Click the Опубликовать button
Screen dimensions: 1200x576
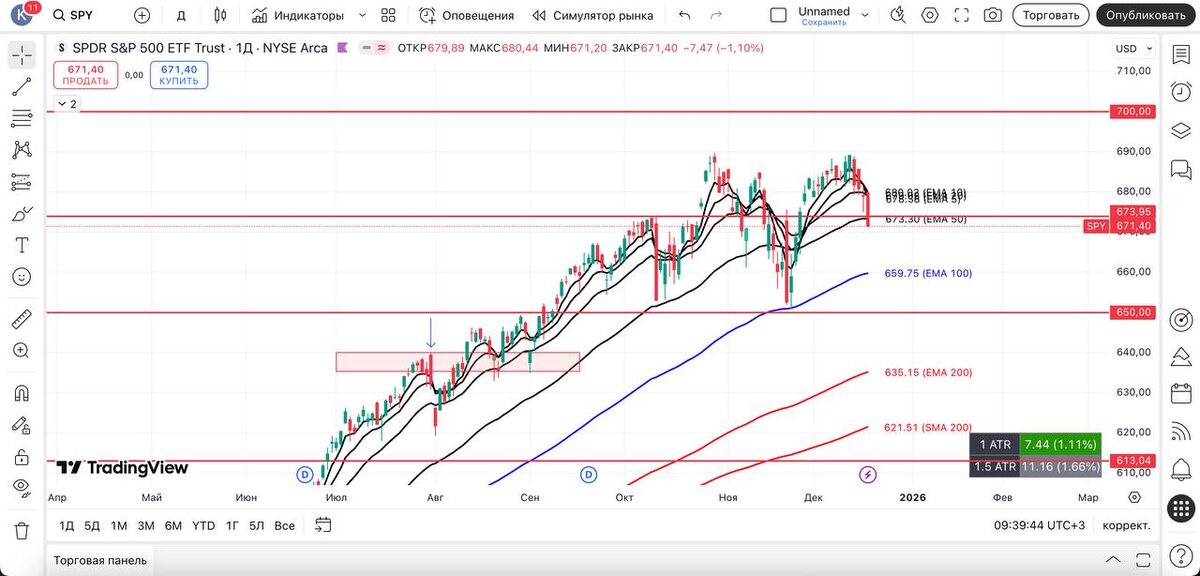(x=1146, y=15)
